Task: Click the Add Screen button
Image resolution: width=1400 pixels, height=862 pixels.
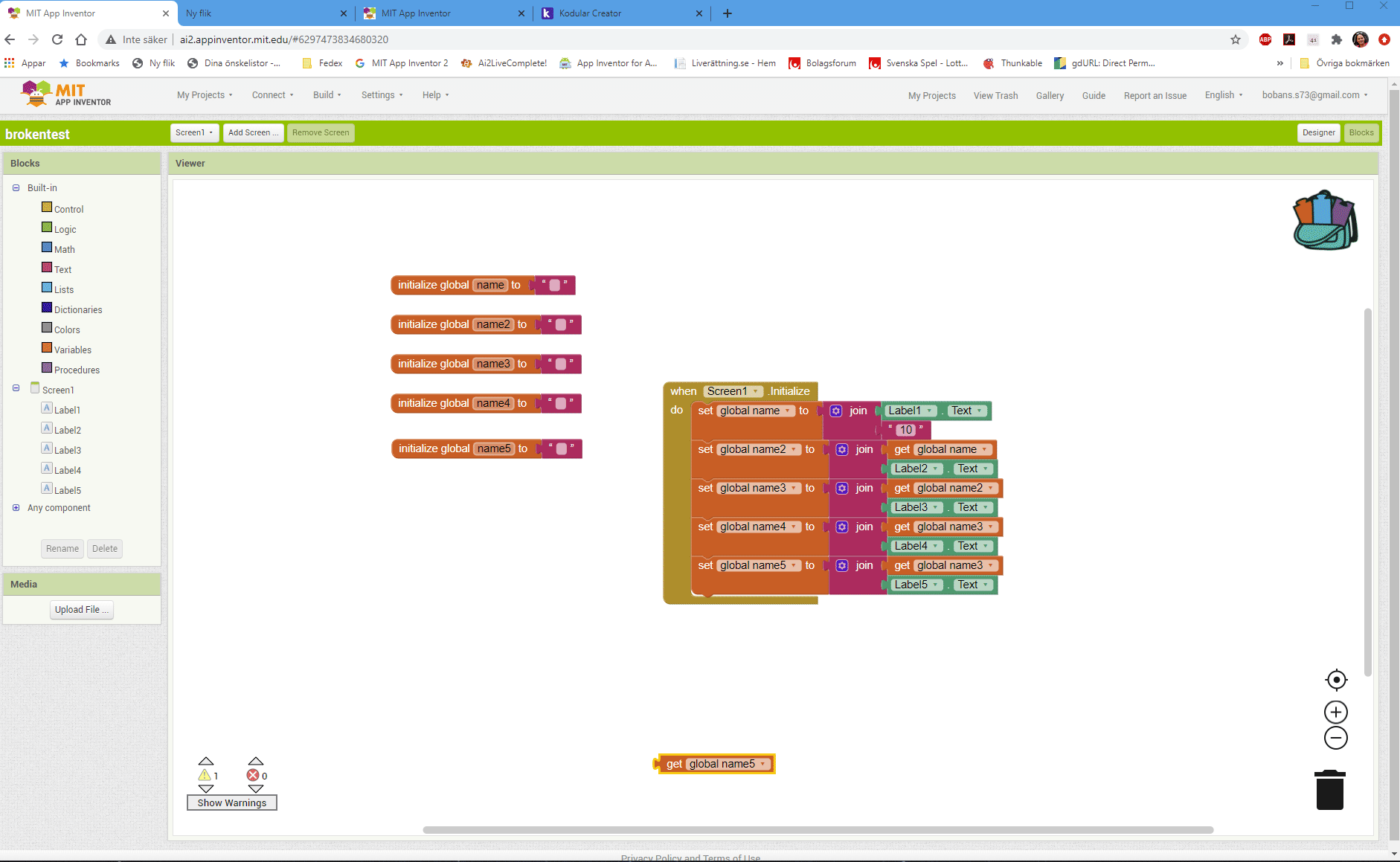Action: [x=253, y=132]
